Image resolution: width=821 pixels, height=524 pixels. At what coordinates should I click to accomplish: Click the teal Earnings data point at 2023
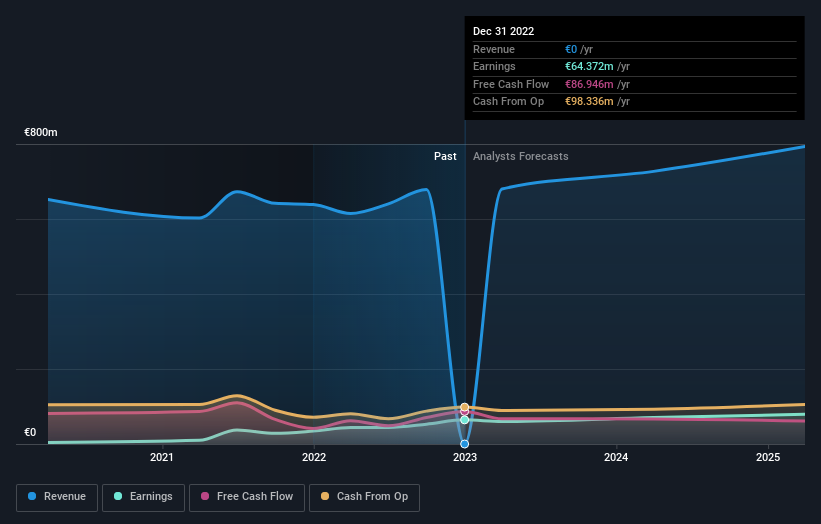pyautogui.click(x=464, y=420)
